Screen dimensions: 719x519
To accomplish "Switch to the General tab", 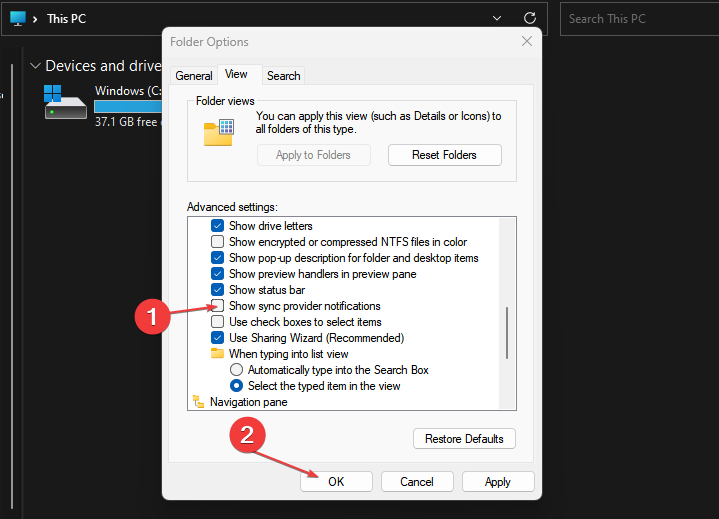I will pyautogui.click(x=194, y=76).
